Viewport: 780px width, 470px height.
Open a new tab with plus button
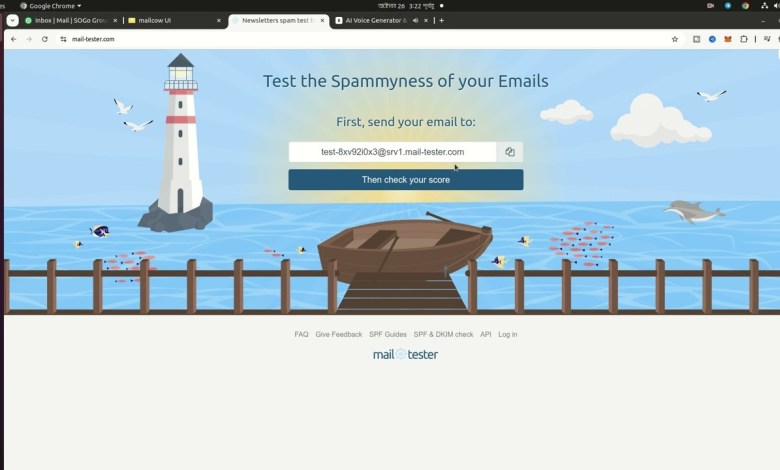click(x=441, y=20)
